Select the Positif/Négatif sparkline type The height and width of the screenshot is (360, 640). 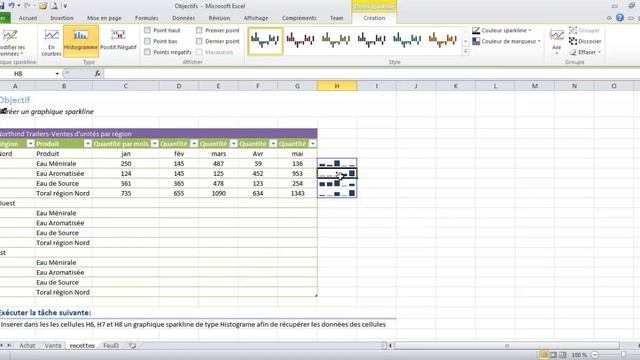pos(118,41)
